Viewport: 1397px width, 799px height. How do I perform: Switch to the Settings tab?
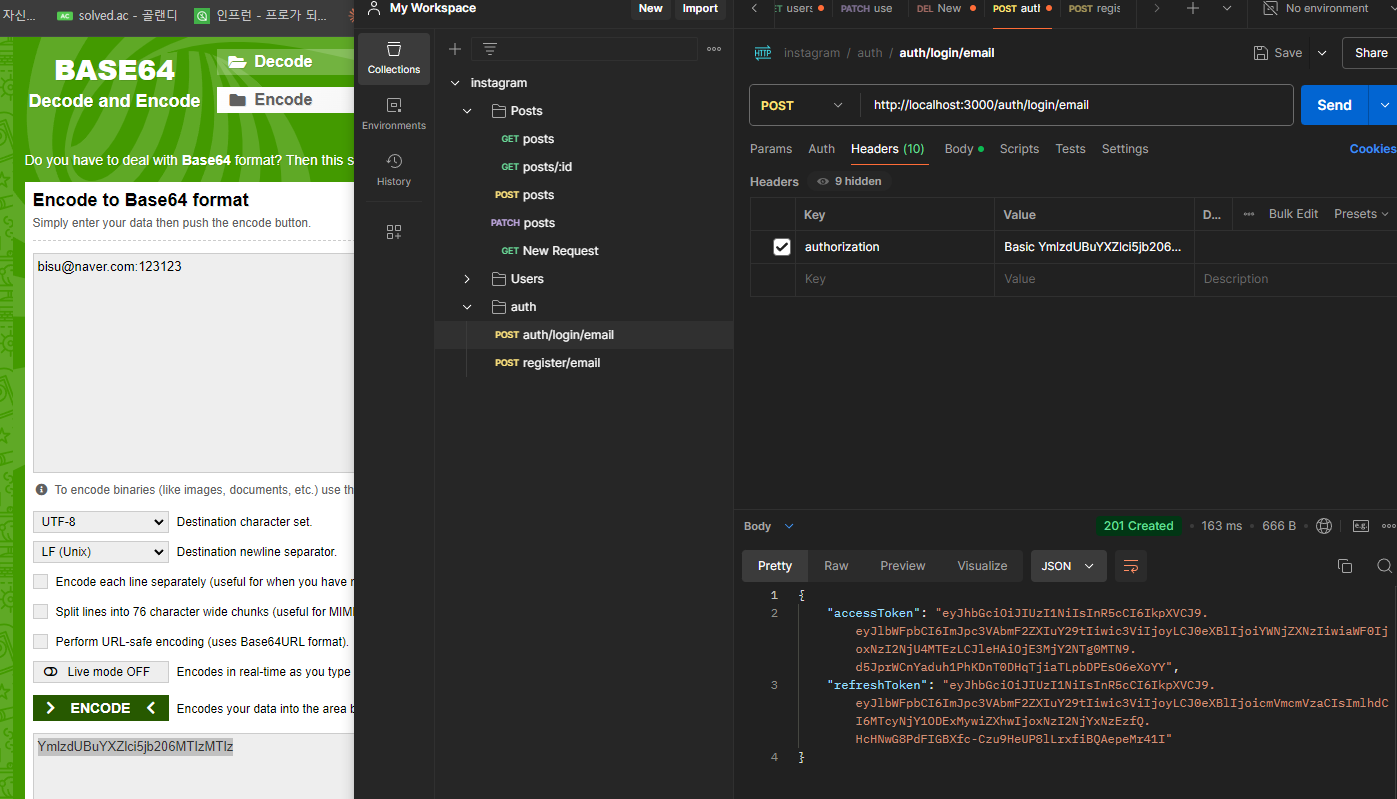click(x=1125, y=149)
